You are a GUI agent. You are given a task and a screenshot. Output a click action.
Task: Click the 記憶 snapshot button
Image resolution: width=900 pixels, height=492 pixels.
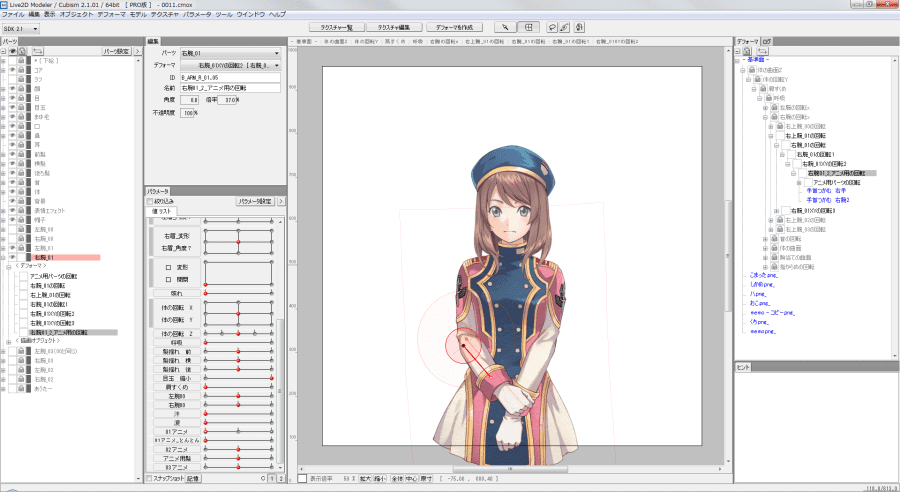193,478
